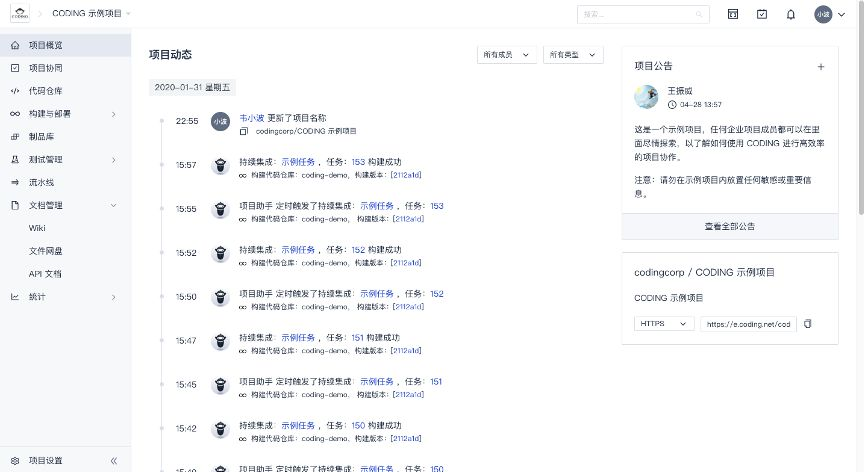The height and width of the screenshot is (472, 864).
Task: Click the robot avatar at 15:47 entry
Action: (x=220, y=341)
